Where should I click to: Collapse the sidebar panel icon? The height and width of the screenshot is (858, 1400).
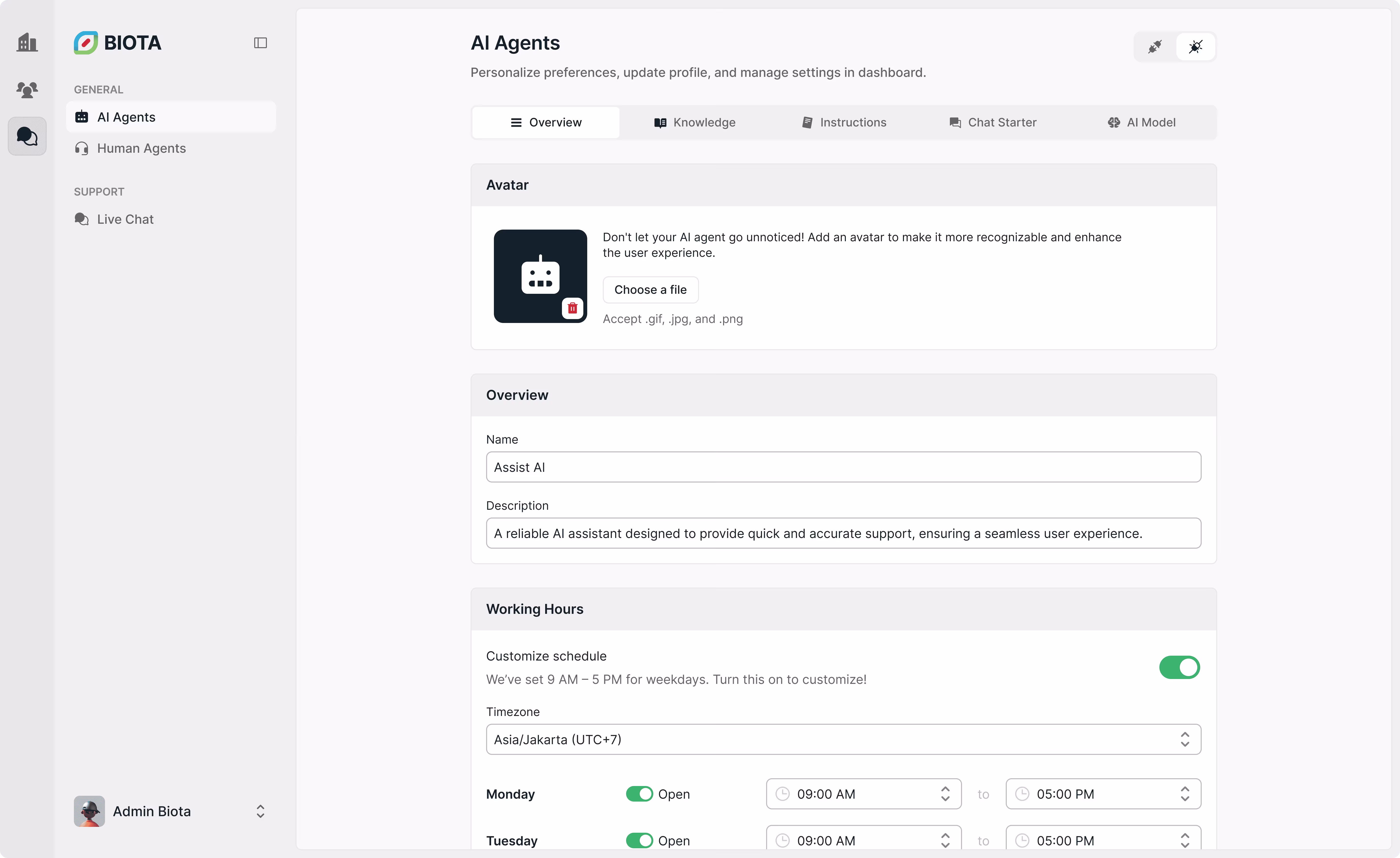(x=260, y=43)
